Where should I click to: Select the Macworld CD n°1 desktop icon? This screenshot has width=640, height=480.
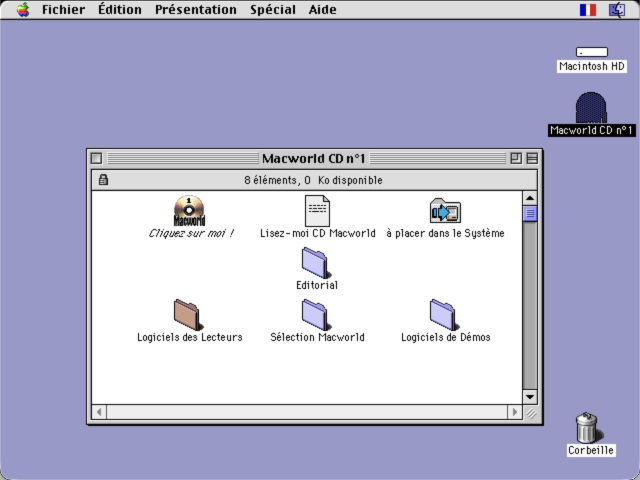591,107
